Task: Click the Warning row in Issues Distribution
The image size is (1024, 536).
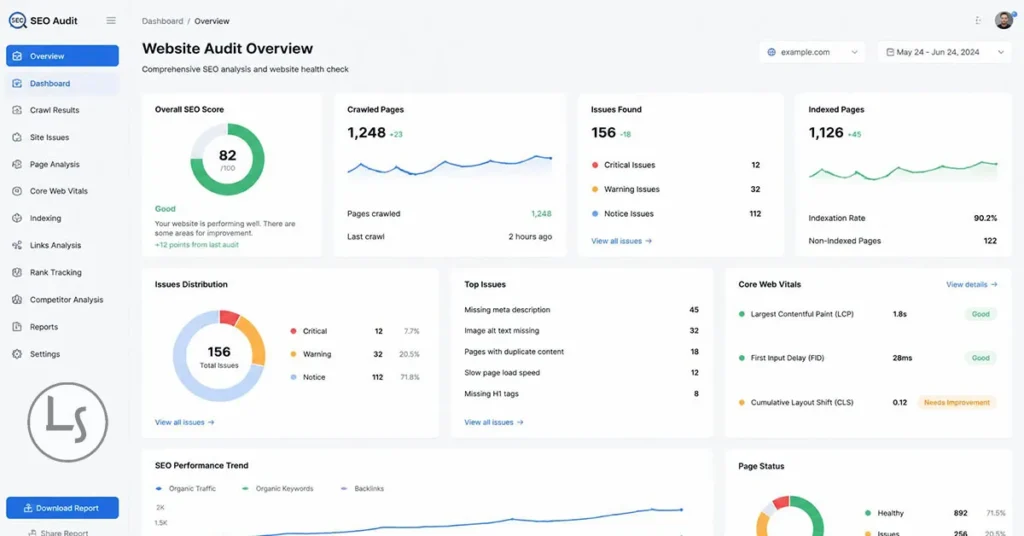Action: click(355, 355)
